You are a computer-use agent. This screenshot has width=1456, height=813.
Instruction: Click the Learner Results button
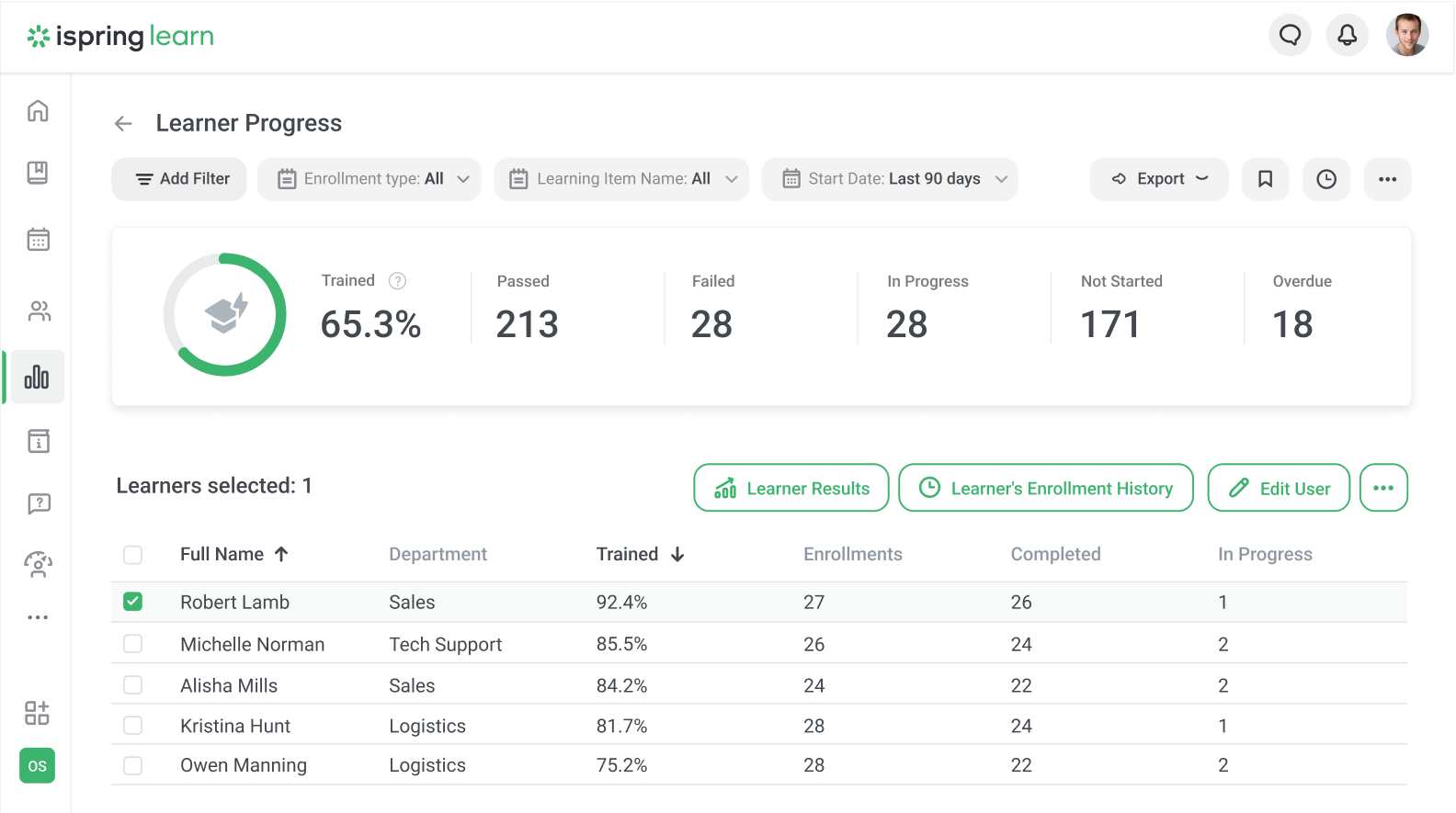[x=791, y=488]
